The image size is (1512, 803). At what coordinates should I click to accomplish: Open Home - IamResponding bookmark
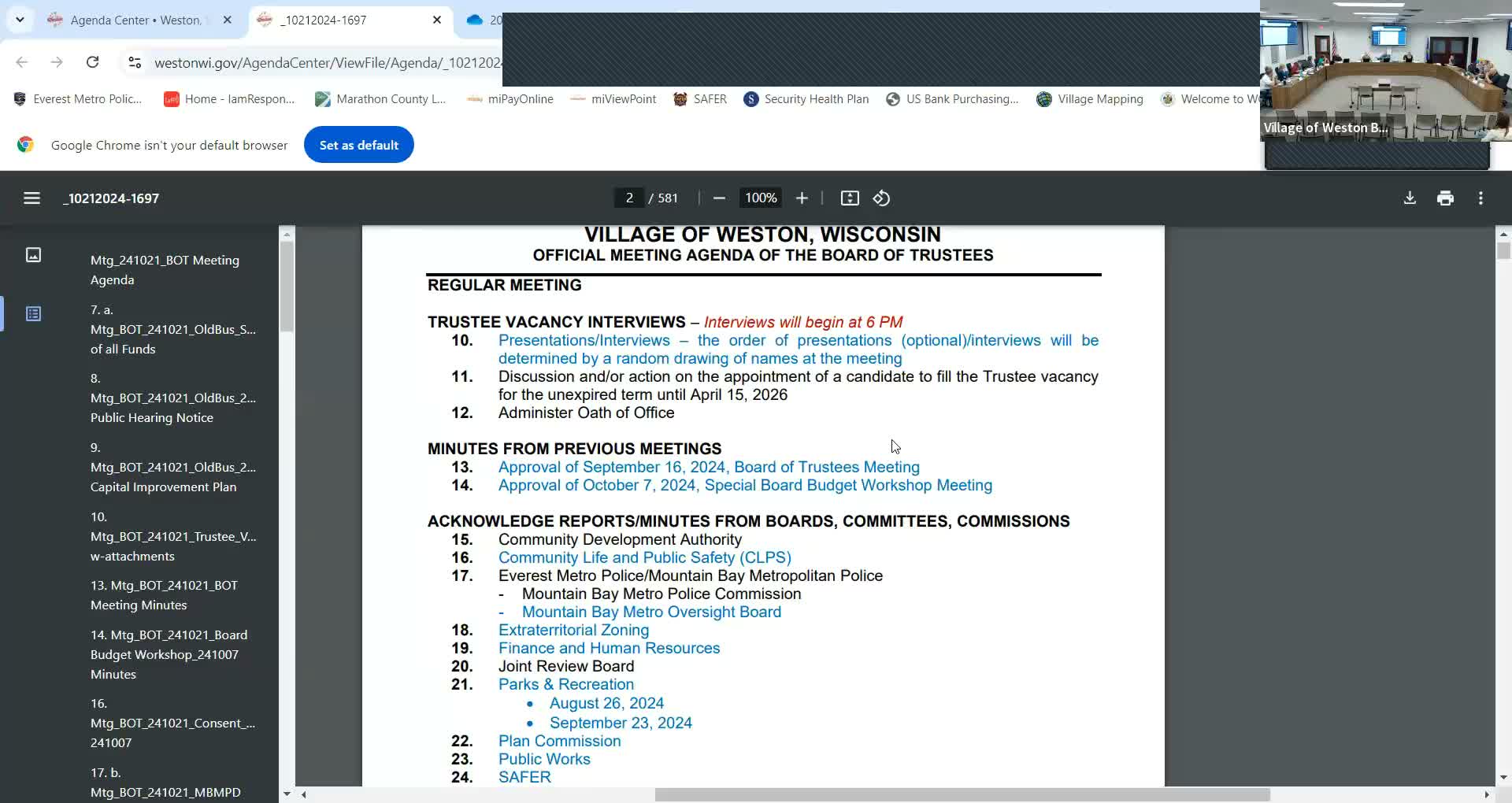[x=229, y=99]
